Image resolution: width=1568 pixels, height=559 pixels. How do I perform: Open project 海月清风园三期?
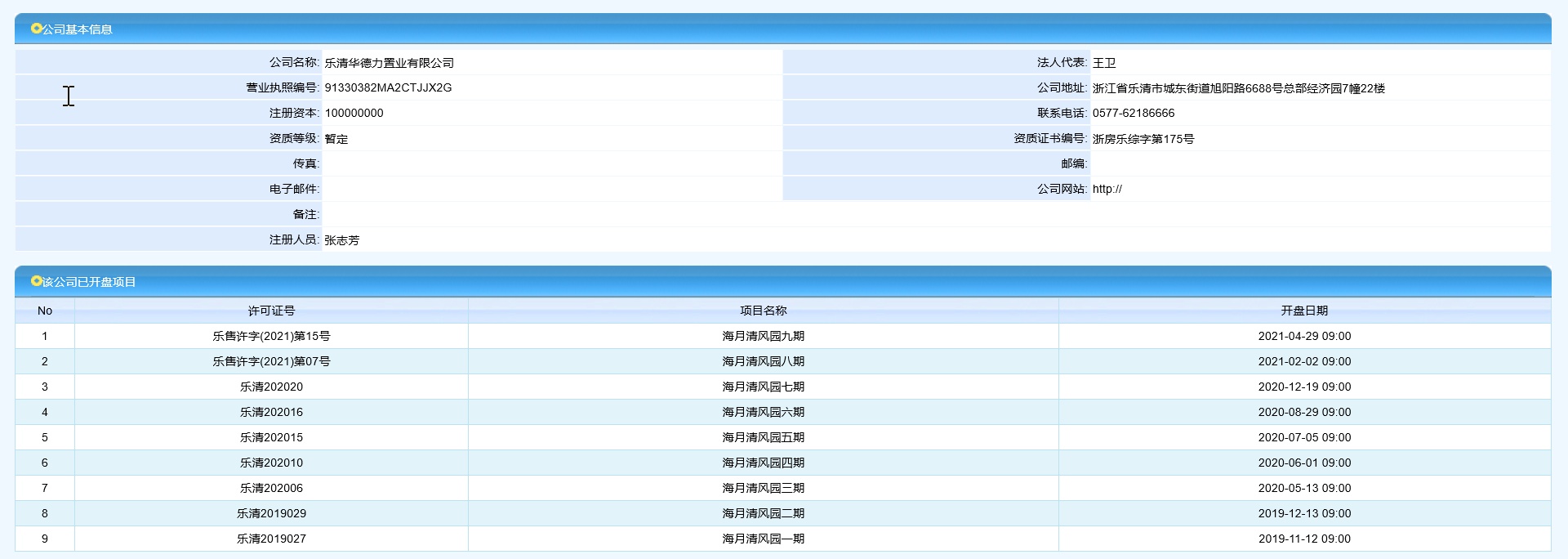[x=763, y=488]
